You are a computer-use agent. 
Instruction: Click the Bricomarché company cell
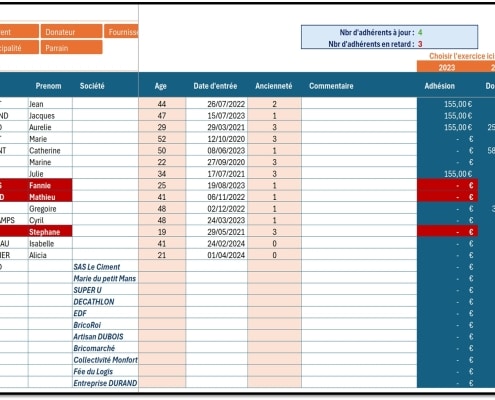pos(105,348)
